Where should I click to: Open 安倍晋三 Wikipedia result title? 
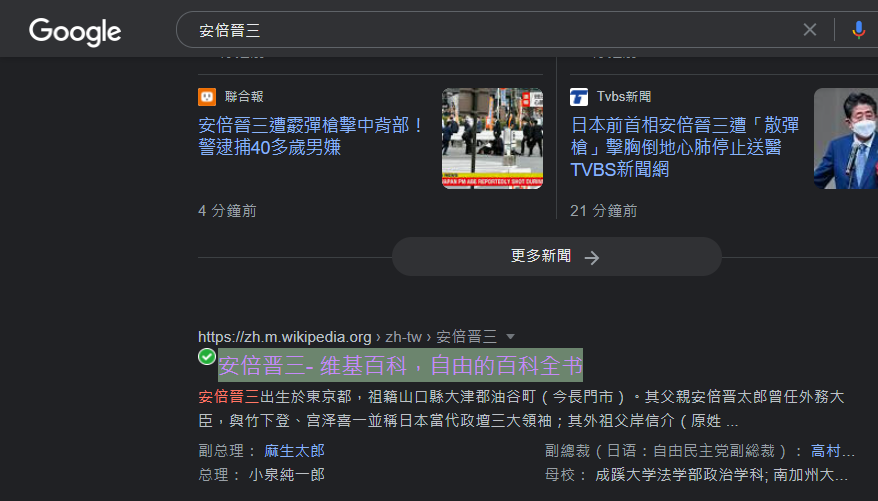(x=400, y=366)
